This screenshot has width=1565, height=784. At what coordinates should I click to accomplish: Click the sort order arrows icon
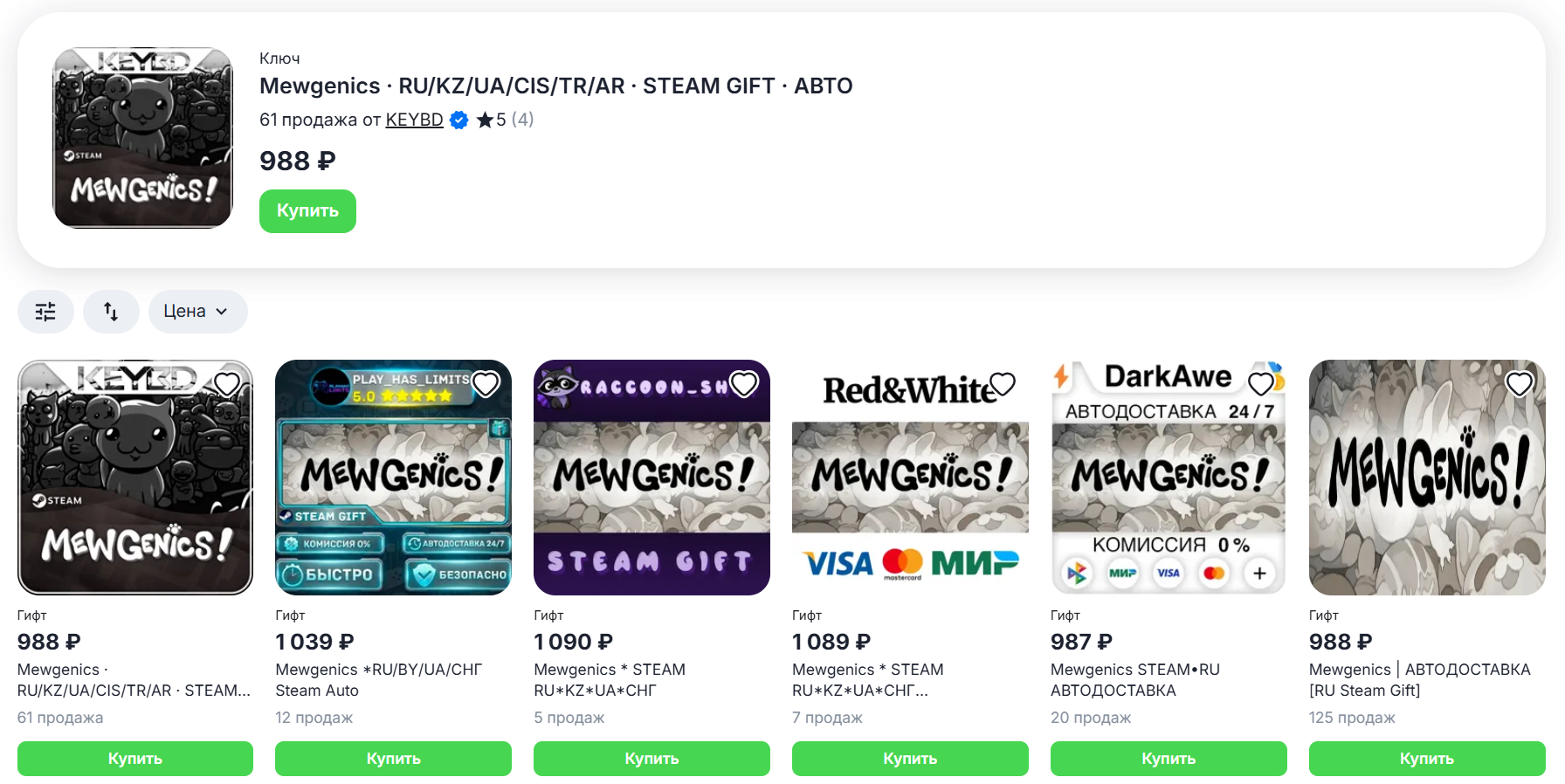click(x=111, y=312)
